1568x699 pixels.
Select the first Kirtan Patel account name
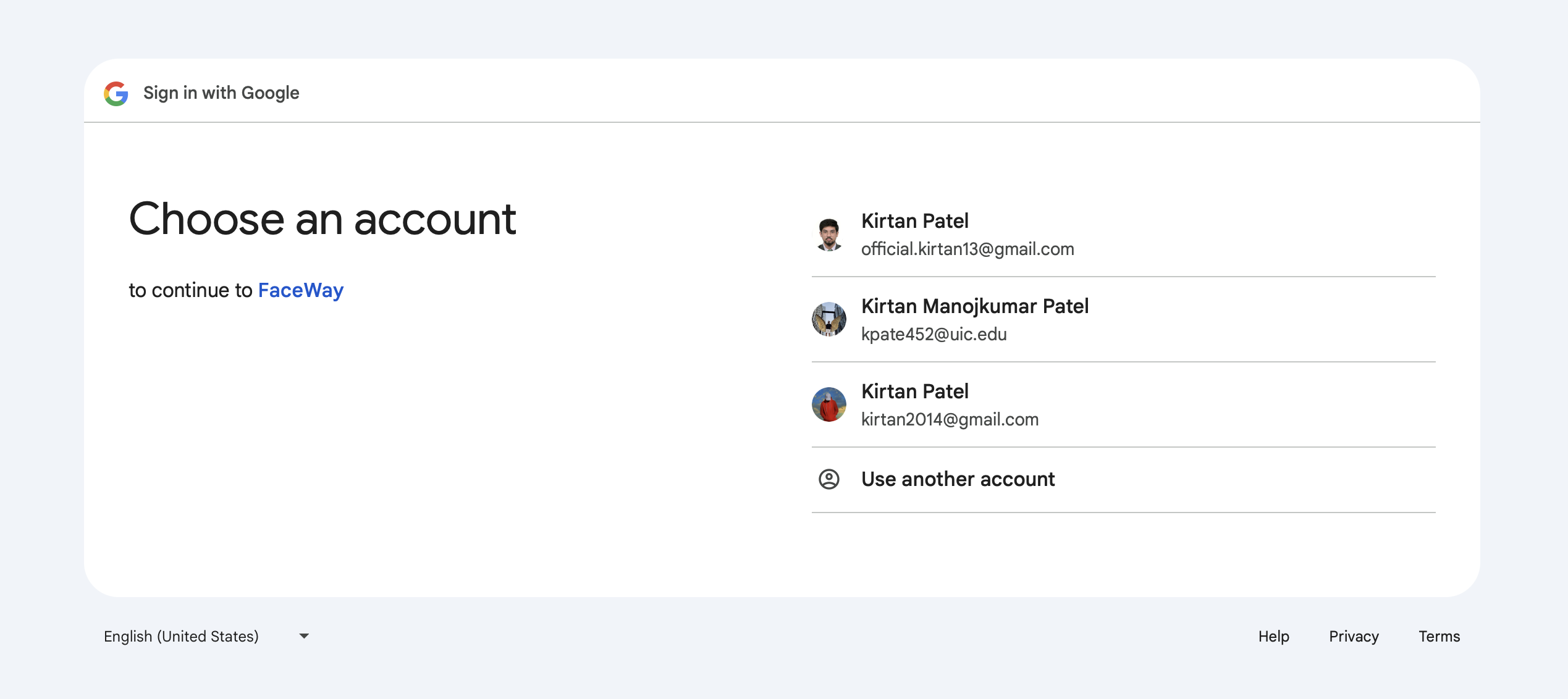point(914,221)
